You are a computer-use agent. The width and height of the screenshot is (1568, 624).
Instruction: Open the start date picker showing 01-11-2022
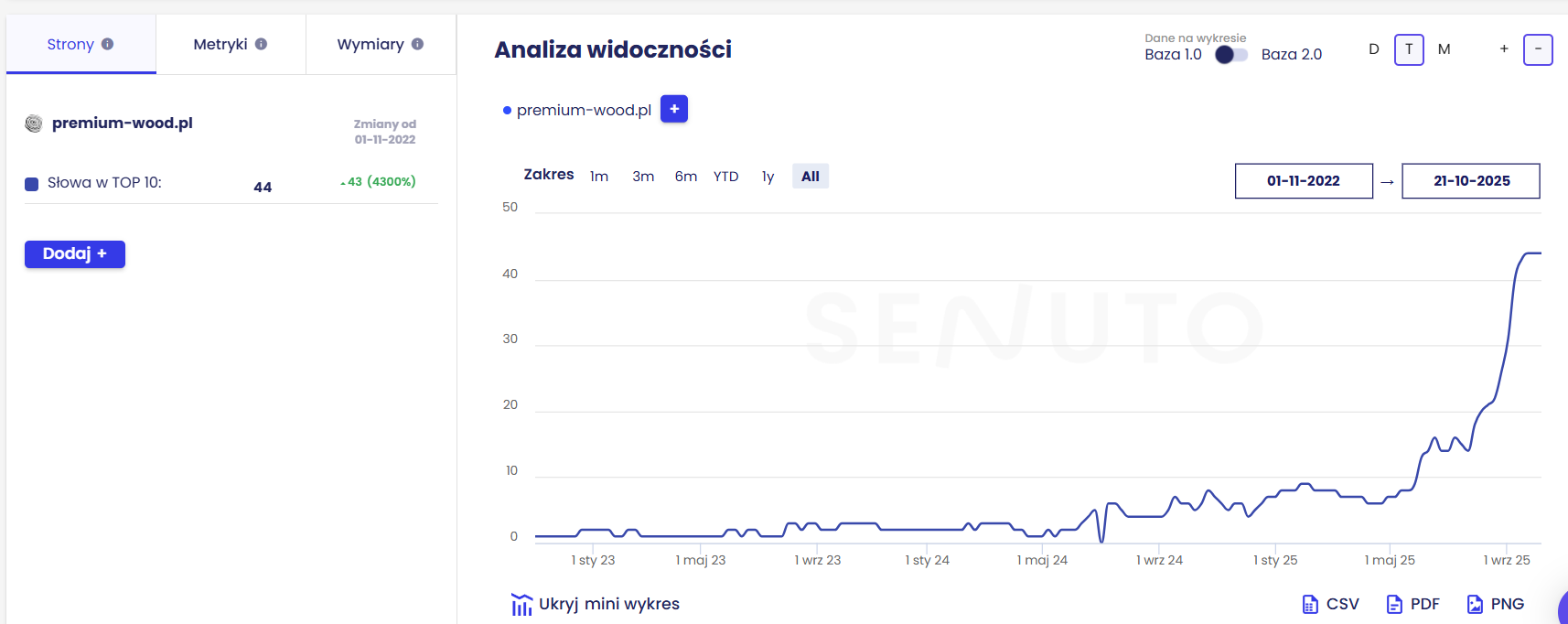pos(1303,180)
